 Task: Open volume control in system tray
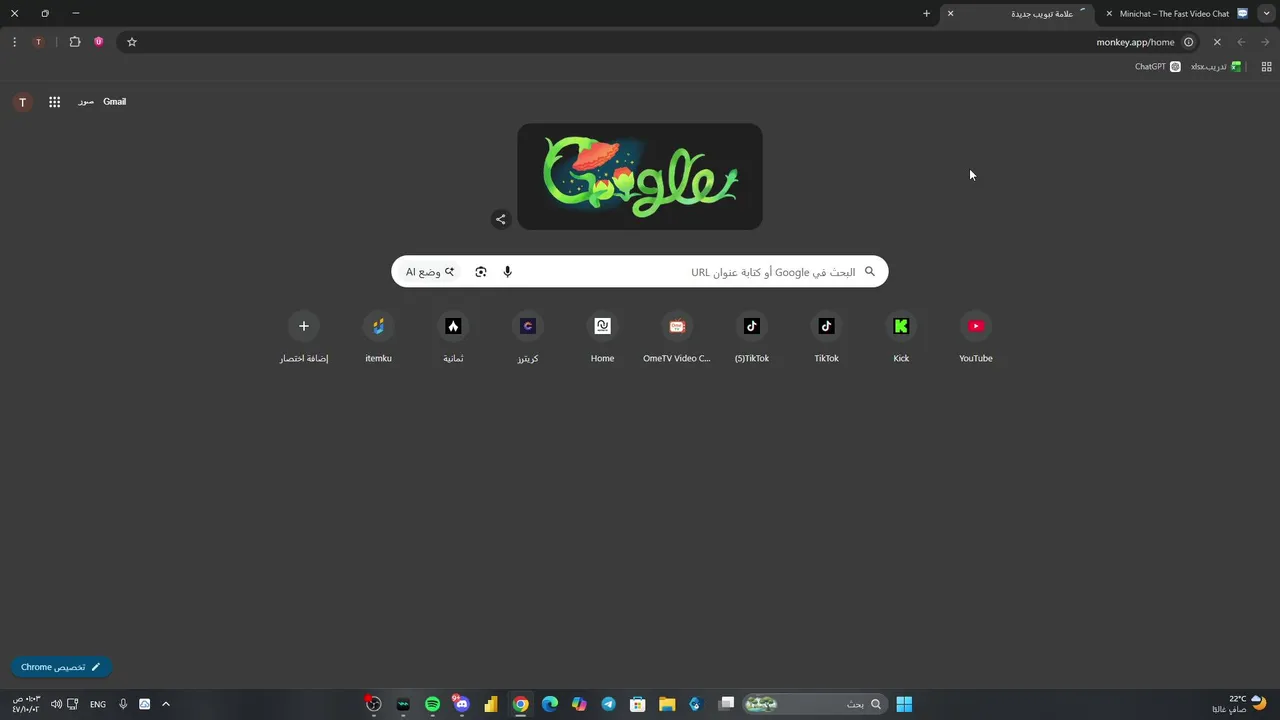(x=56, y=704)
